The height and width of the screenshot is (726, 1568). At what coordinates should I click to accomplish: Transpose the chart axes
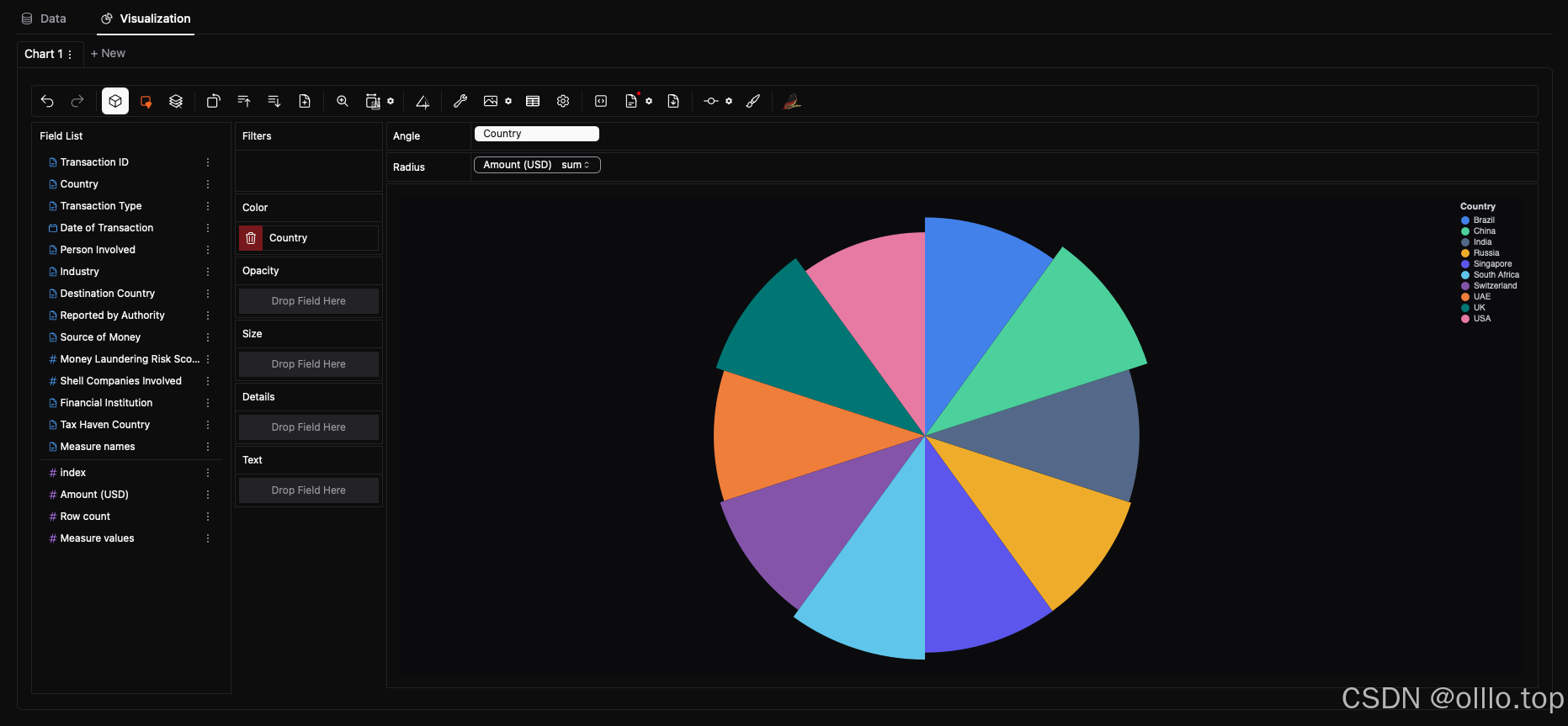coord(213,101)
